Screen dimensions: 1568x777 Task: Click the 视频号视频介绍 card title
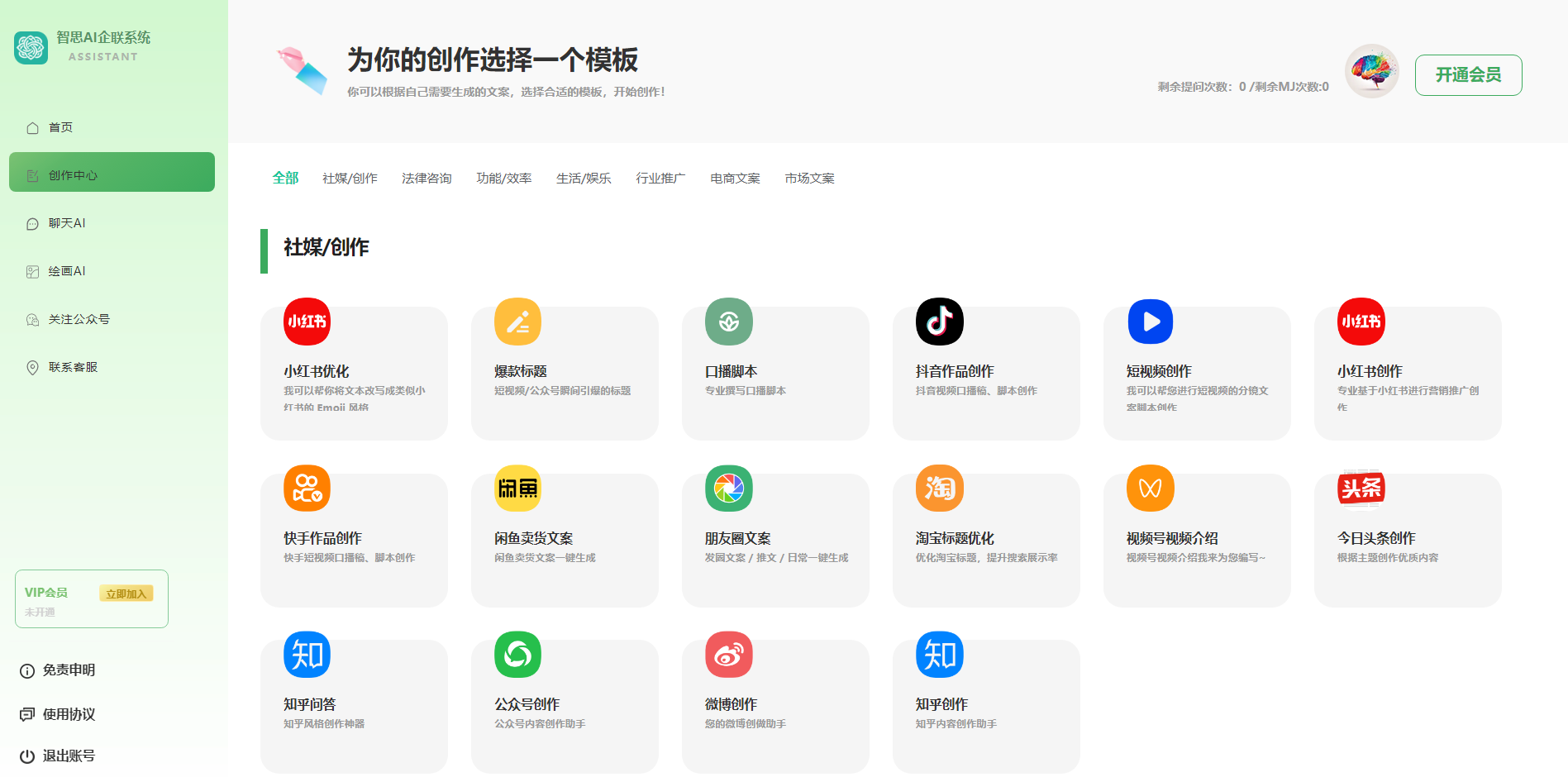pos(1172,538)
